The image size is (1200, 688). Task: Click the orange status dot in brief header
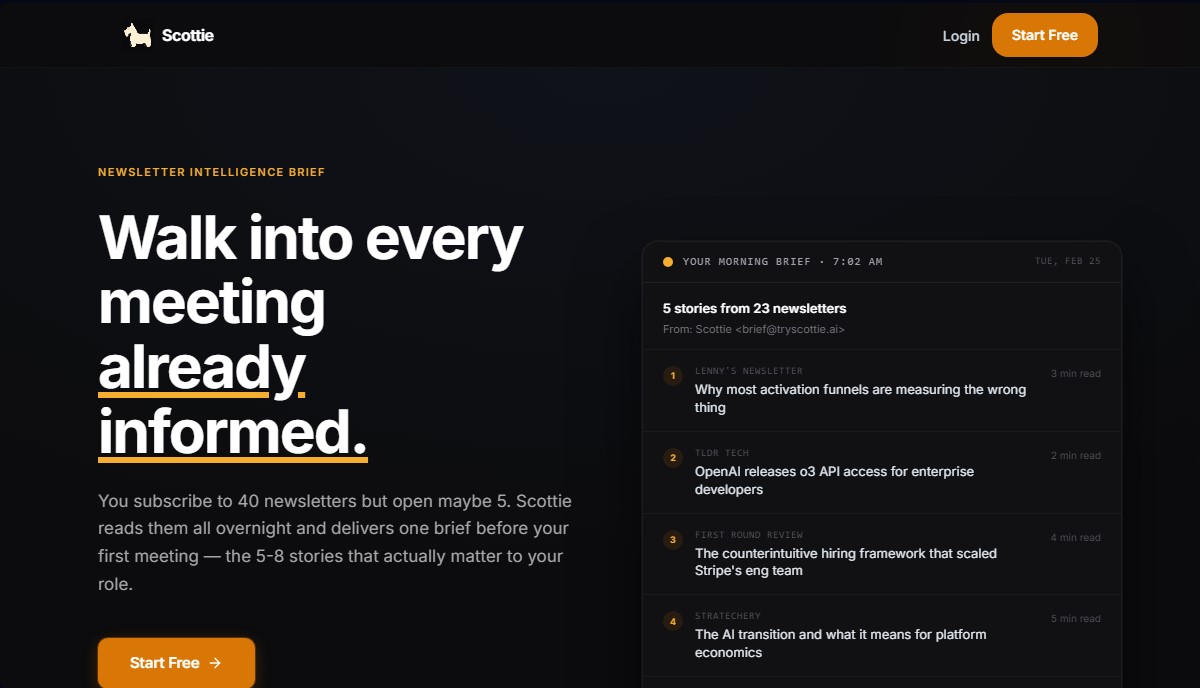tap(668, 262)
